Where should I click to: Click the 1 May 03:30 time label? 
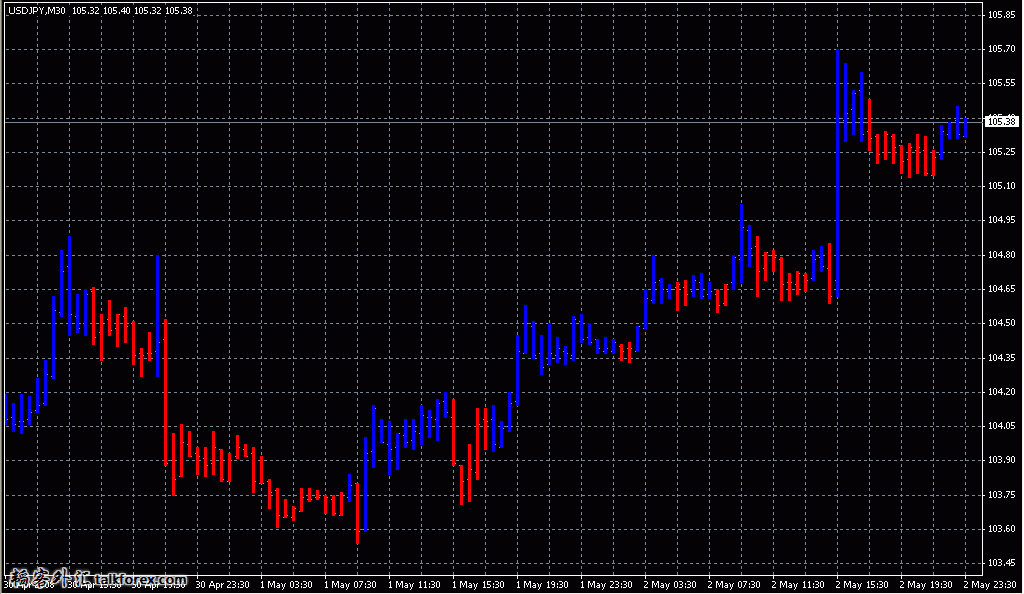point(286,585)
